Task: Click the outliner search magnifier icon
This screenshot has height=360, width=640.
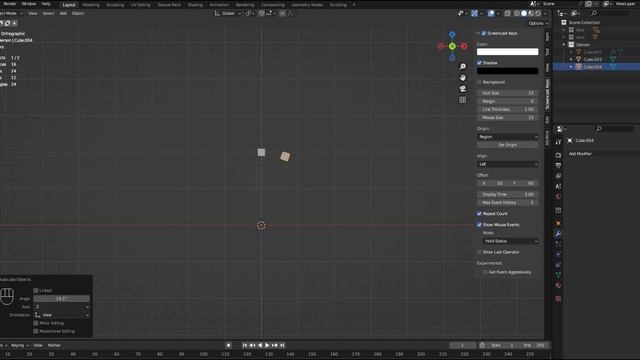Action: pos(594,13)
